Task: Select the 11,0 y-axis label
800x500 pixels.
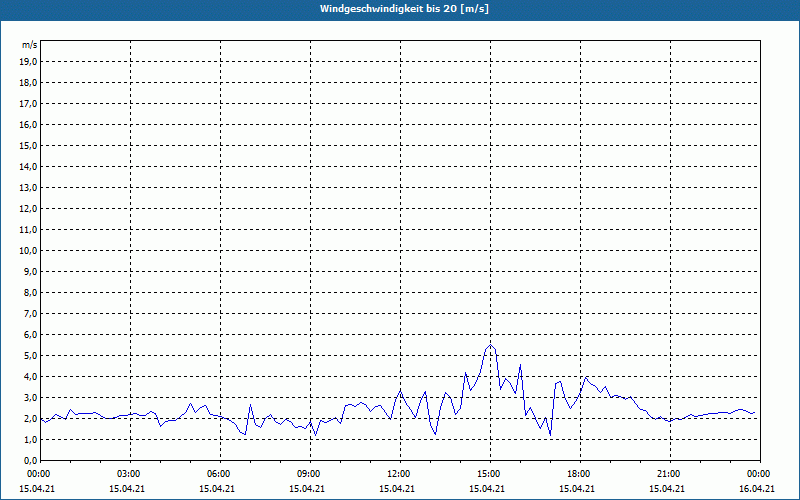Action: coord(29,230)
